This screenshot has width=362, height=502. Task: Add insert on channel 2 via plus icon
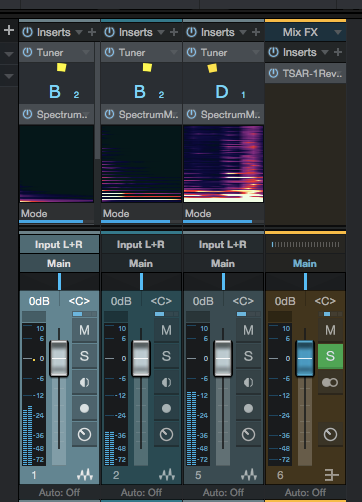(x=174, y=32)
